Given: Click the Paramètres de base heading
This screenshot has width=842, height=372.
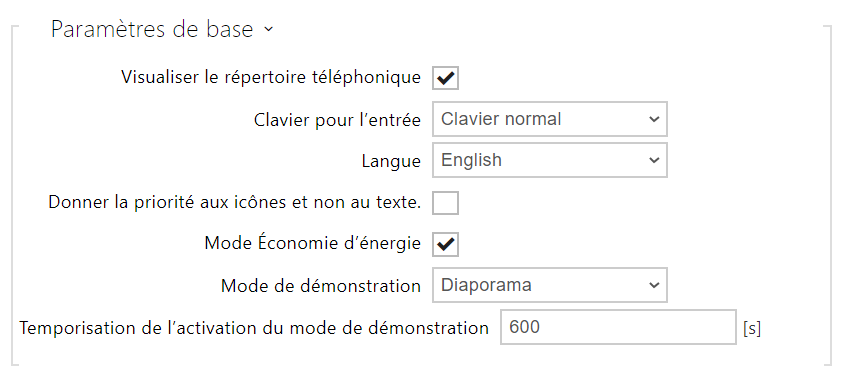Looking at the screenshot, I should pos(152,29).
